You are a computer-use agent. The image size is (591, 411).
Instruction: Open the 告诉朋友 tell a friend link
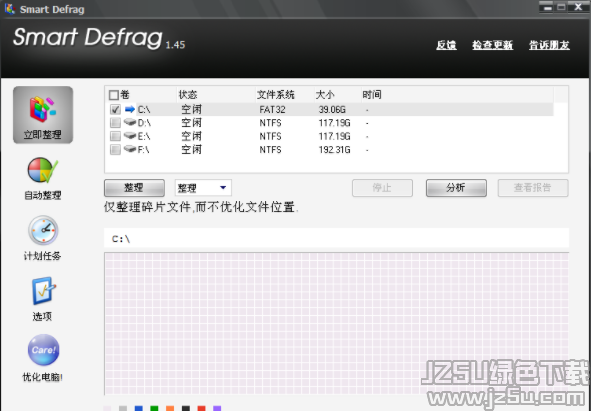click(549, 45)
